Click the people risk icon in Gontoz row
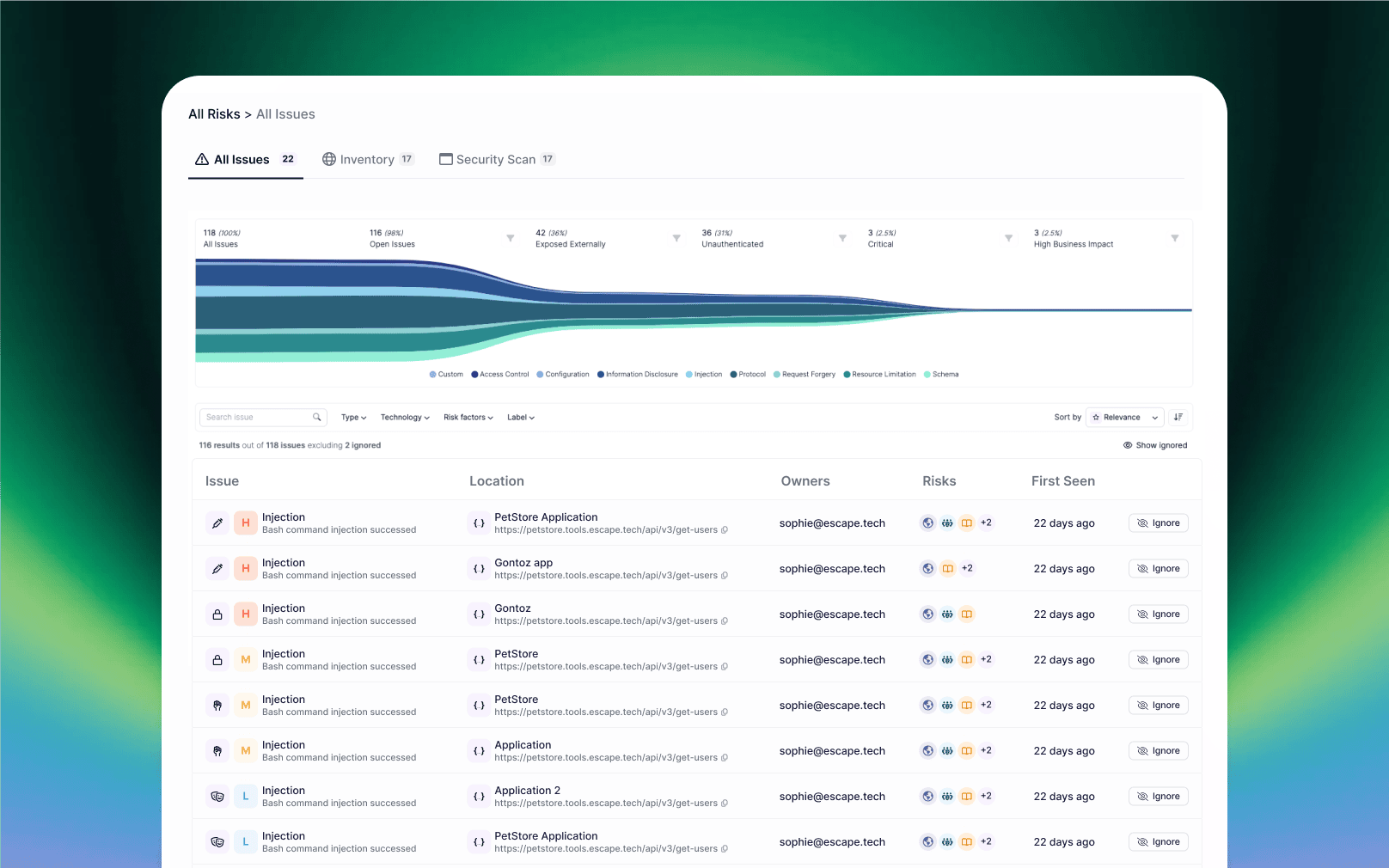 pyautogui.click(x=947, y=614)
